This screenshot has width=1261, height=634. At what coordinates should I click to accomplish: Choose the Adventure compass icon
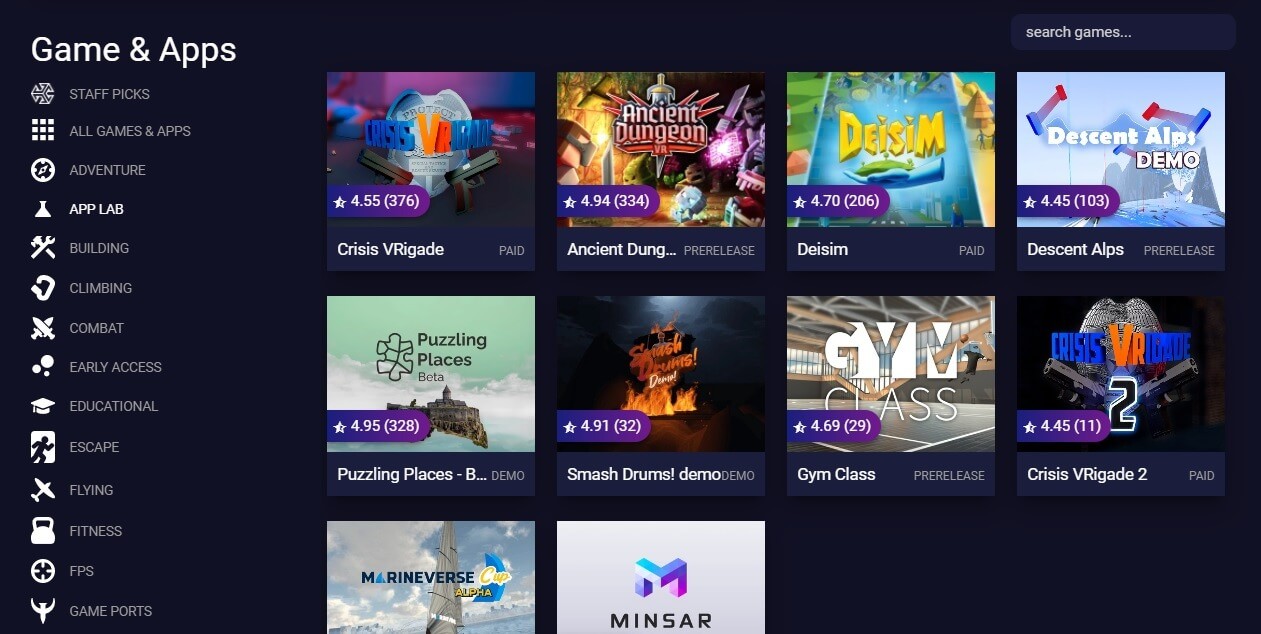43,170
